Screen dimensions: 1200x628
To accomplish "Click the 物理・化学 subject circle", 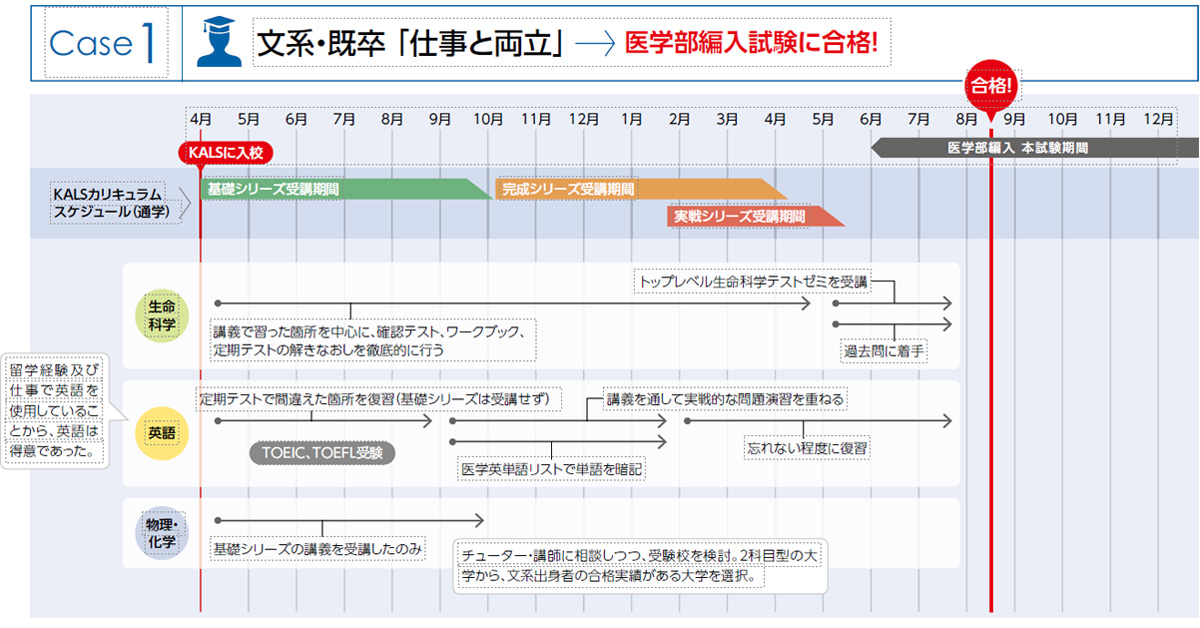I will (x=161, y=534).
